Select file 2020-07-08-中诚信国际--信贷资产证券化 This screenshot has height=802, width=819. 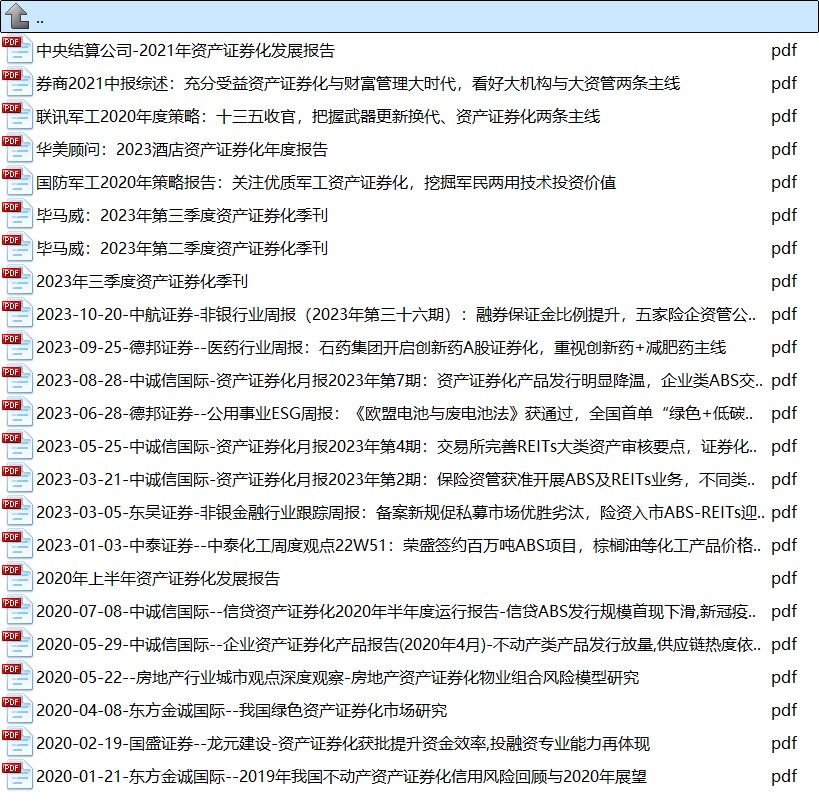click(x=396, y=611)
